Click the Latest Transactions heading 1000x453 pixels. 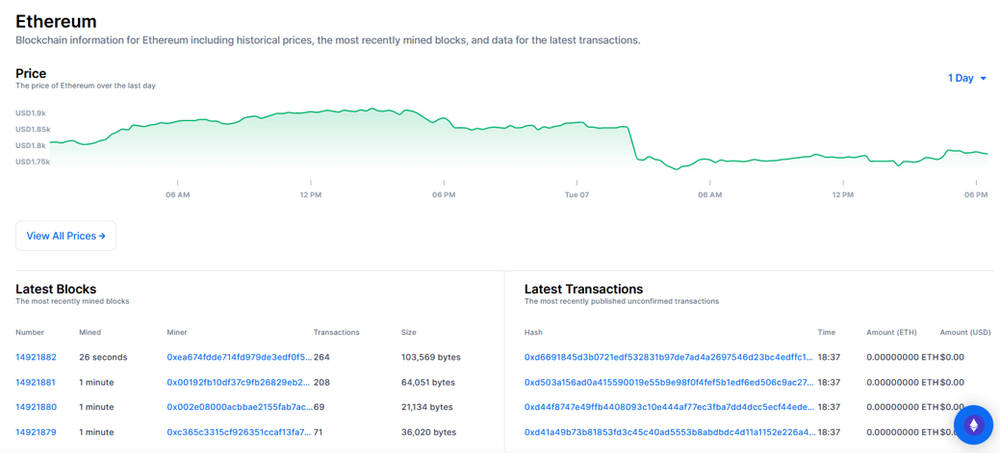tap(584, 289)
